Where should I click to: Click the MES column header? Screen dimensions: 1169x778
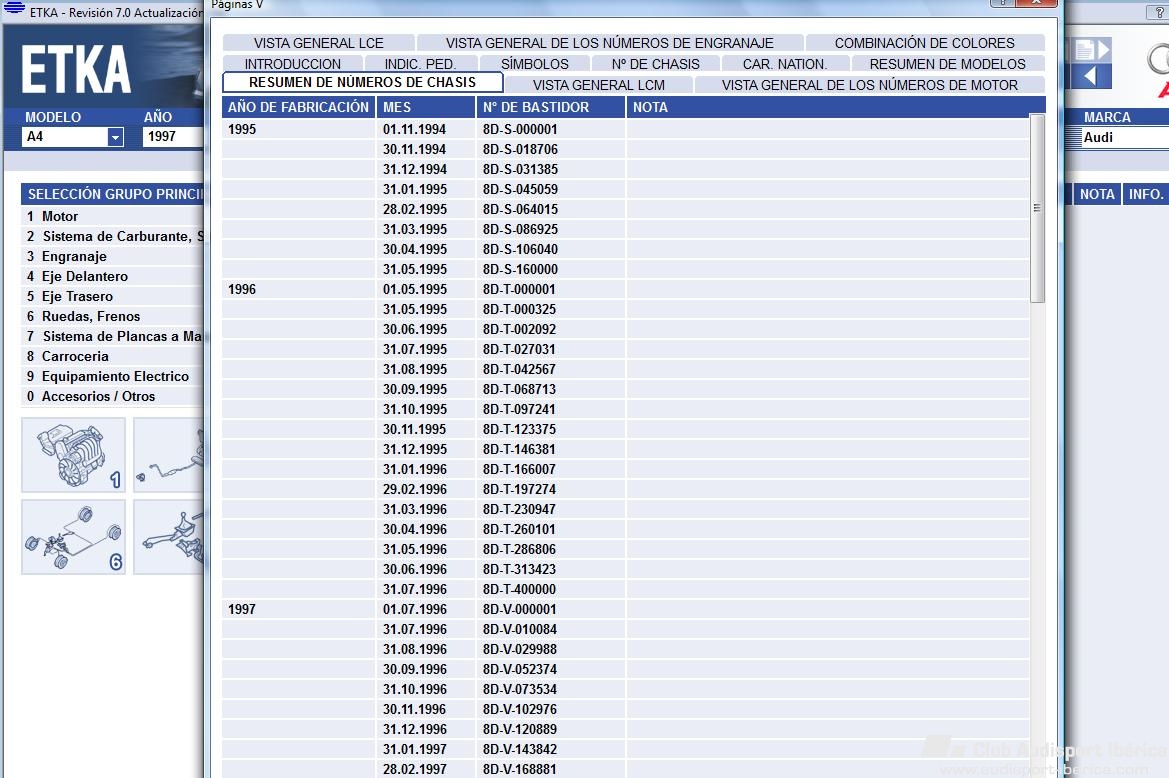click(x=426, y=107)
